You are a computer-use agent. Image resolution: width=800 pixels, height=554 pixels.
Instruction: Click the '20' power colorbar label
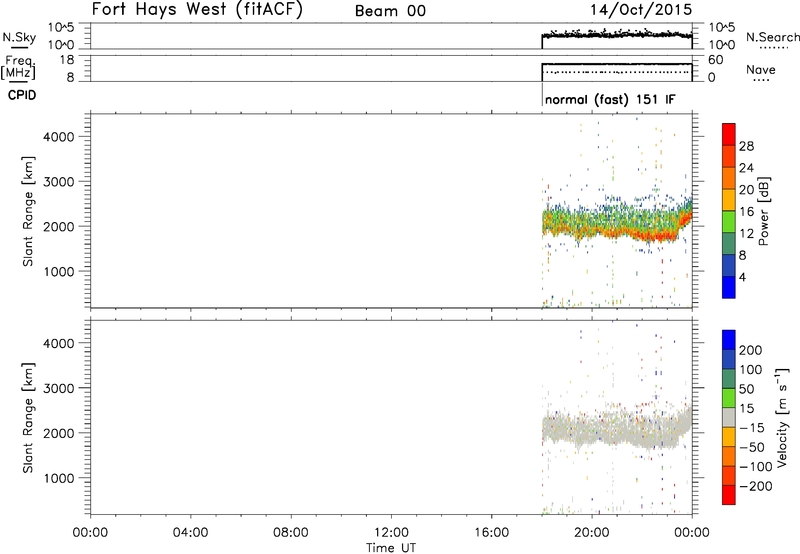tap(746, 190)
